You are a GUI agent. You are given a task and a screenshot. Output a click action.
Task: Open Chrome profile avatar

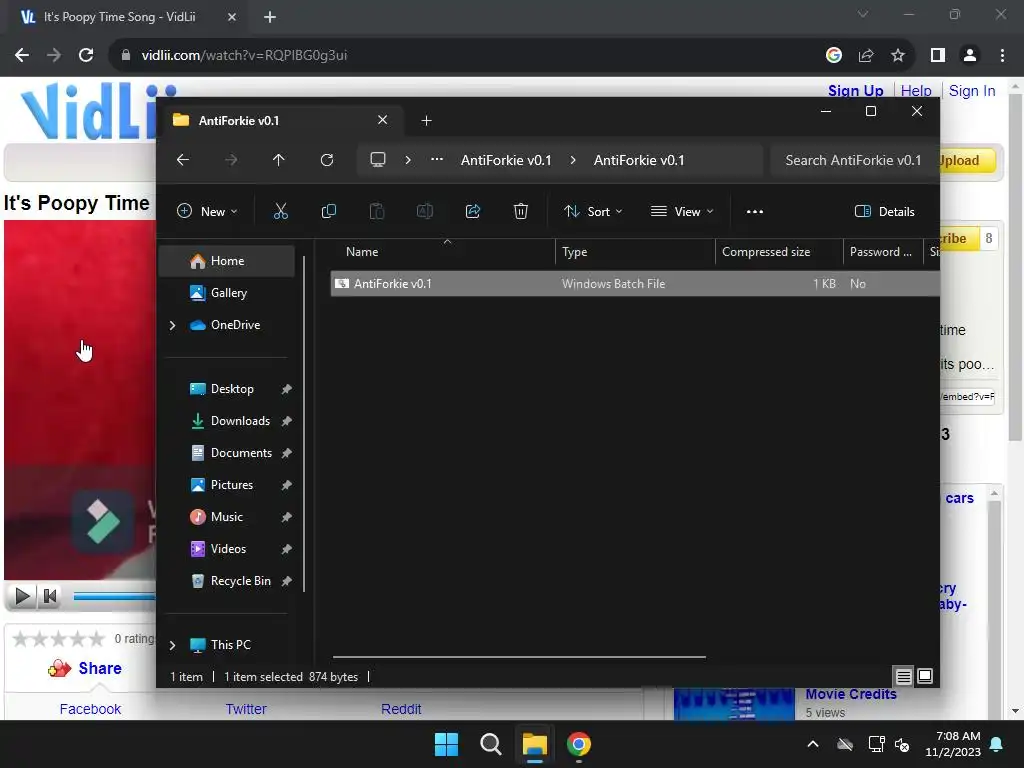click(x=970, y=56)
